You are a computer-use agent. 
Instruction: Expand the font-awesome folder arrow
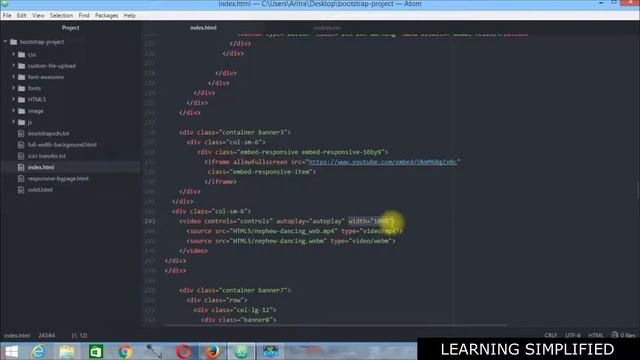click(x=13, y=77)
